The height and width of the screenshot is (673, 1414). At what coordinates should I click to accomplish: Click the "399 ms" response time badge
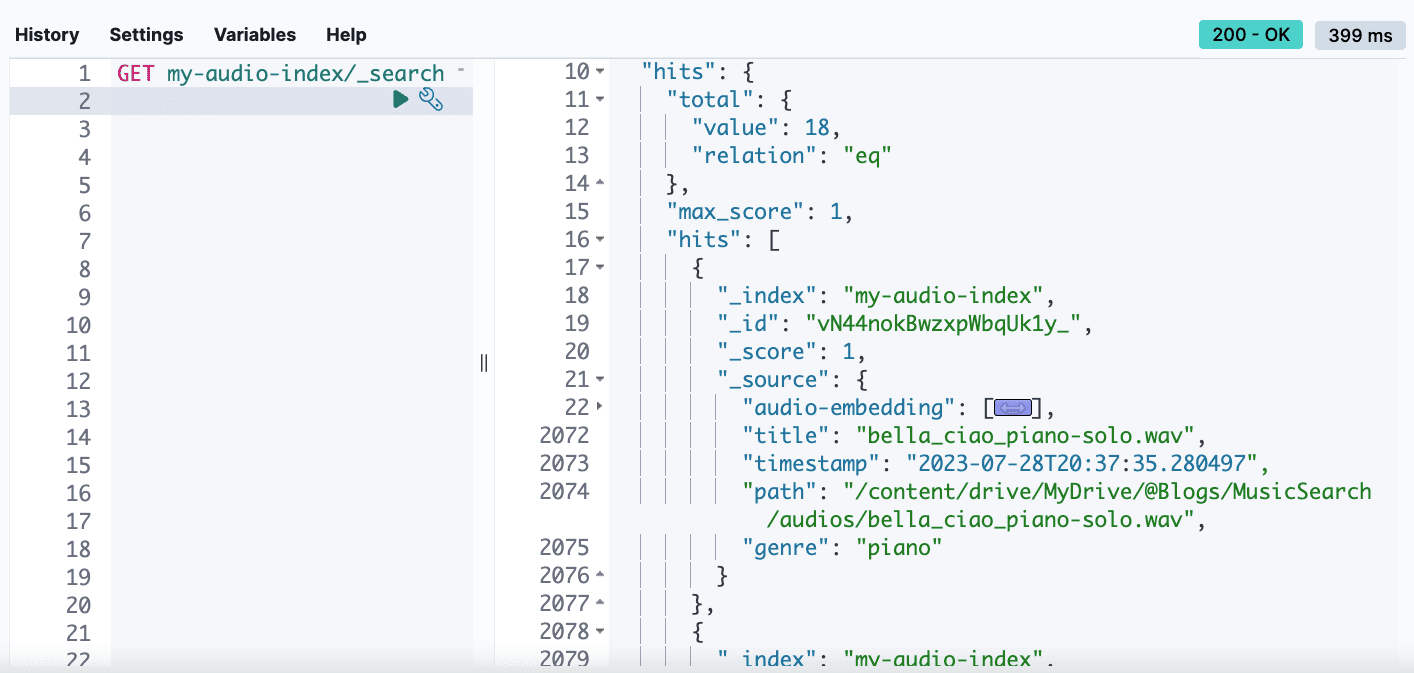click(1359, 33)
